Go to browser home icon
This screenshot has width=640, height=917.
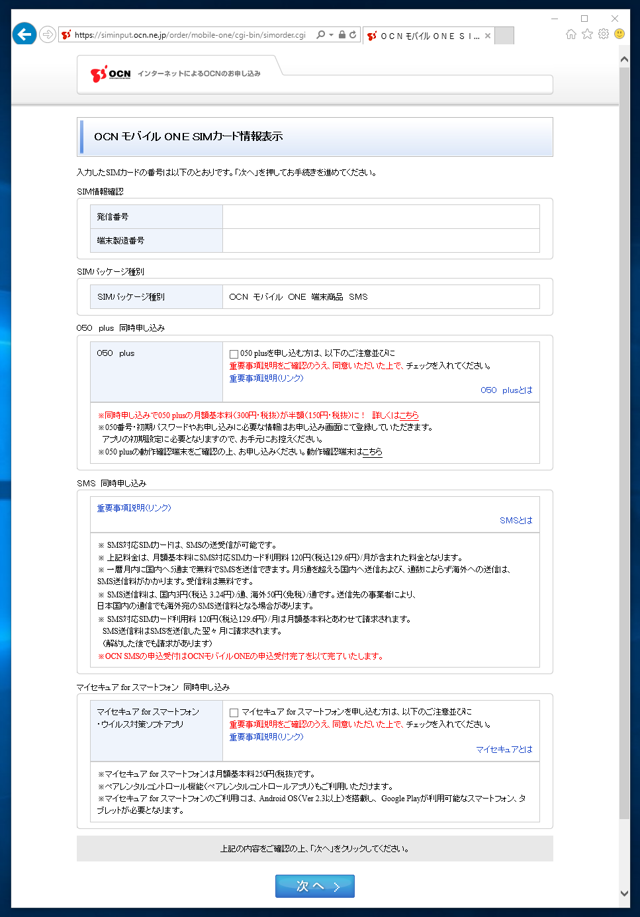tap(571, 34)
